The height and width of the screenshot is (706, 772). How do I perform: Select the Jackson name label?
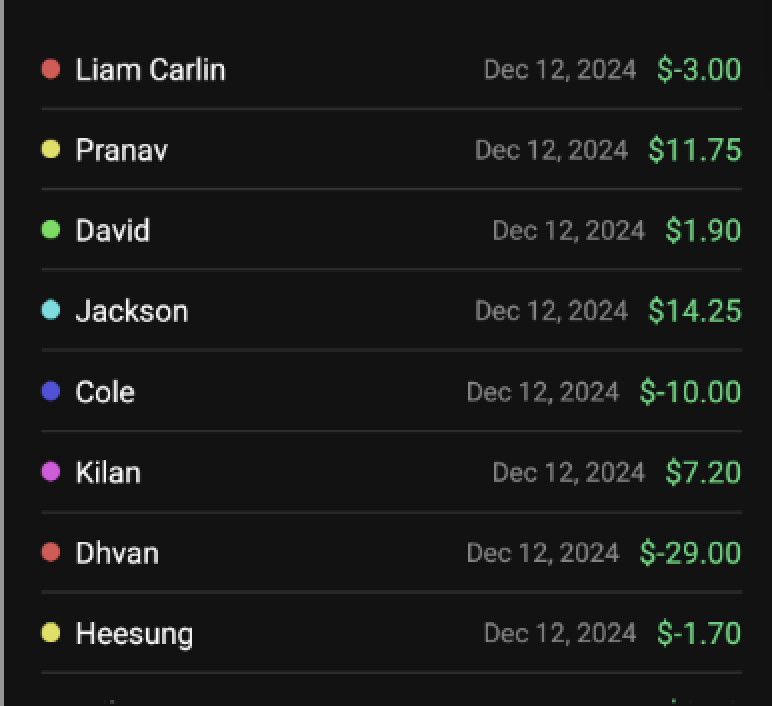(x=132, y=311)
